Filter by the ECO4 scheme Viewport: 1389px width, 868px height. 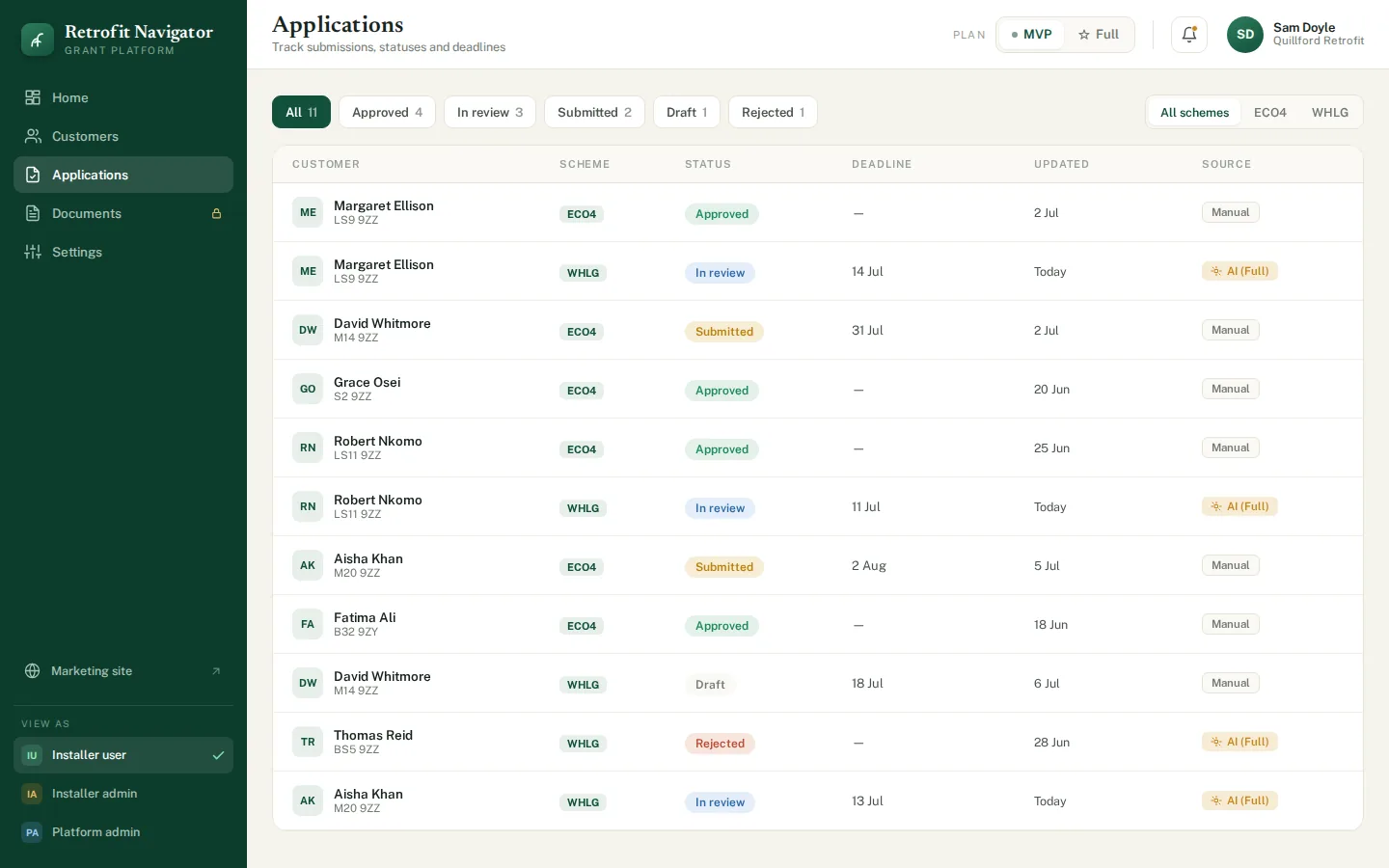click(x=1270, y=112)
